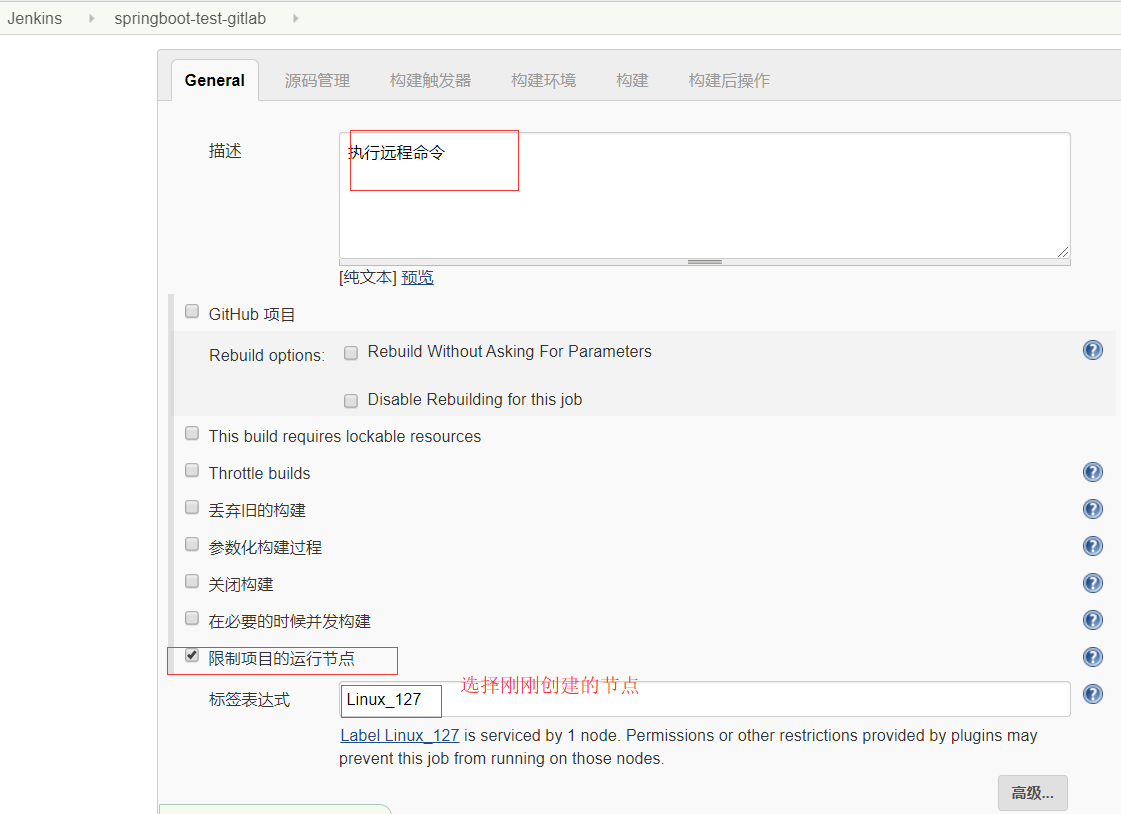The height and width of the screenshot is (814, 1121).
Task: Open help for 参数化构建过程
Action: tap(1092, 546)
